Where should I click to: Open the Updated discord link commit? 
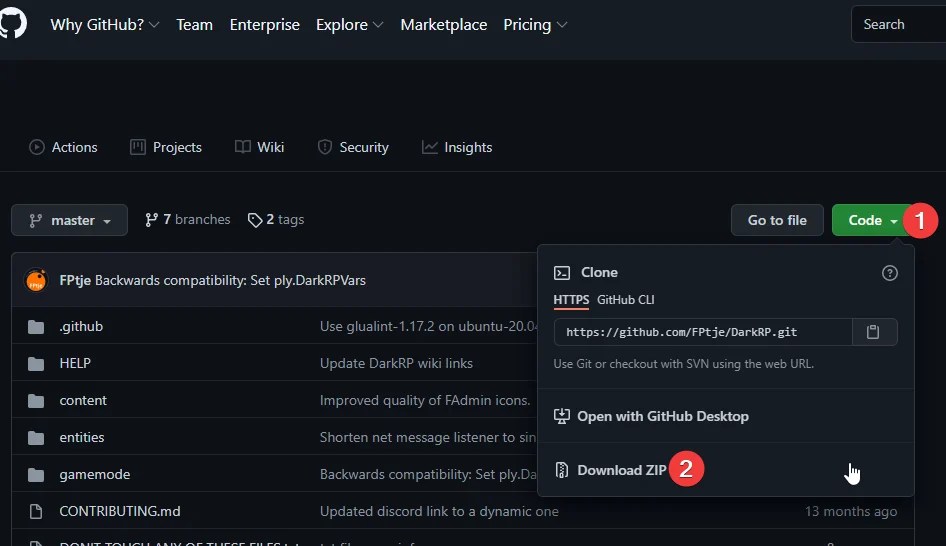tap(439, 511)
